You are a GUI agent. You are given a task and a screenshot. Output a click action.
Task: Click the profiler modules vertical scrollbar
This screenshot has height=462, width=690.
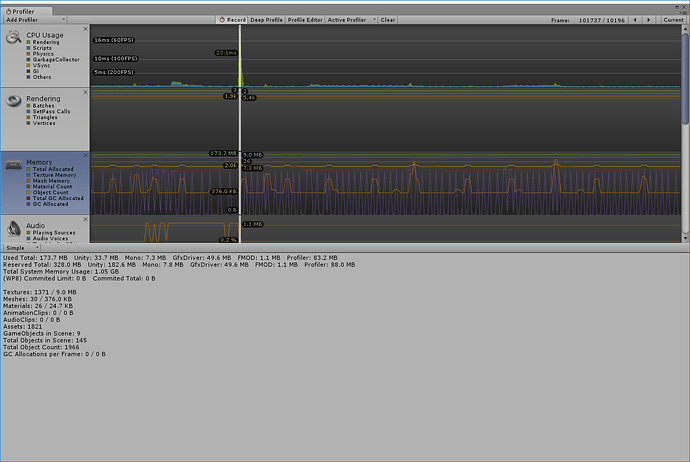pos(685,79)
